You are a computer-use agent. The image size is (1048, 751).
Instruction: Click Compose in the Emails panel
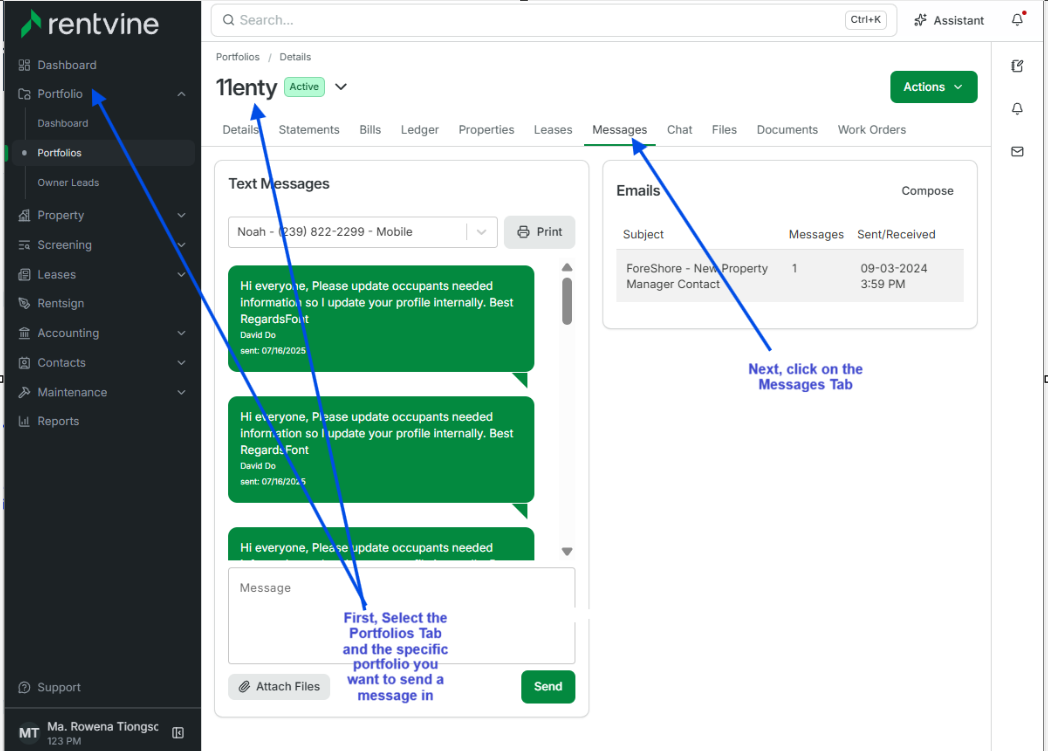point(927,191)
